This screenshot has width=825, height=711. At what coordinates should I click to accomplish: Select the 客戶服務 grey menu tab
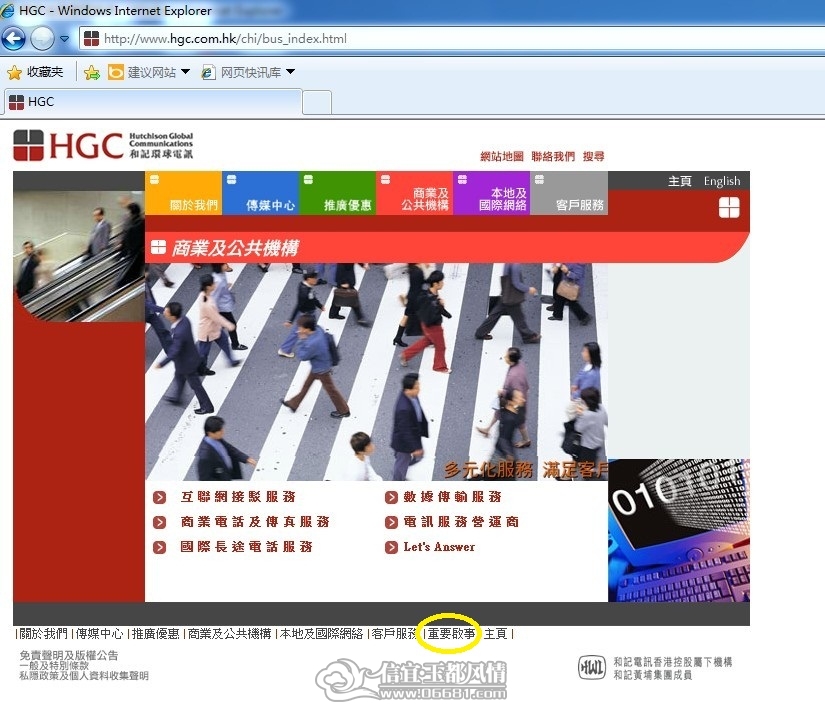point(569,193)
